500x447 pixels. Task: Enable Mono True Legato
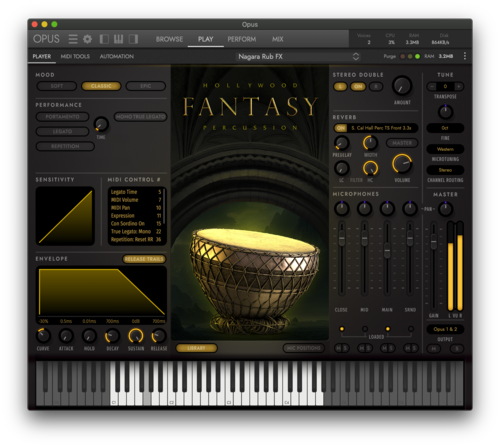[x=140, y=117]
